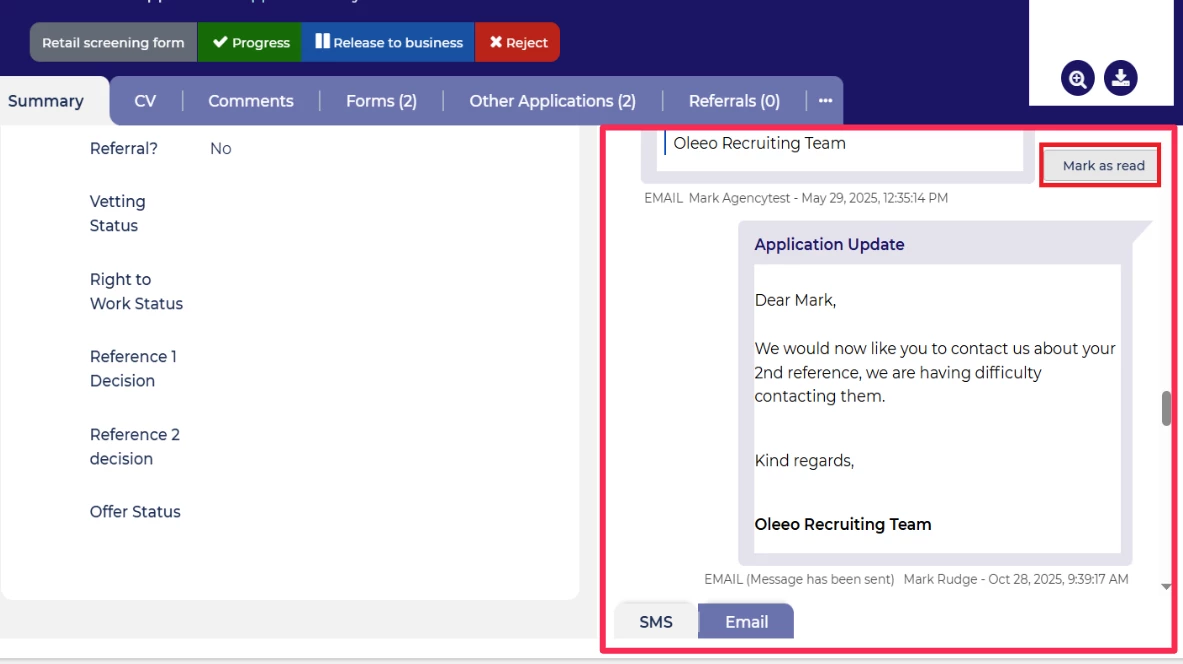
Task: Open the Other Applications (2) tab
Action: tap(552, 101)
